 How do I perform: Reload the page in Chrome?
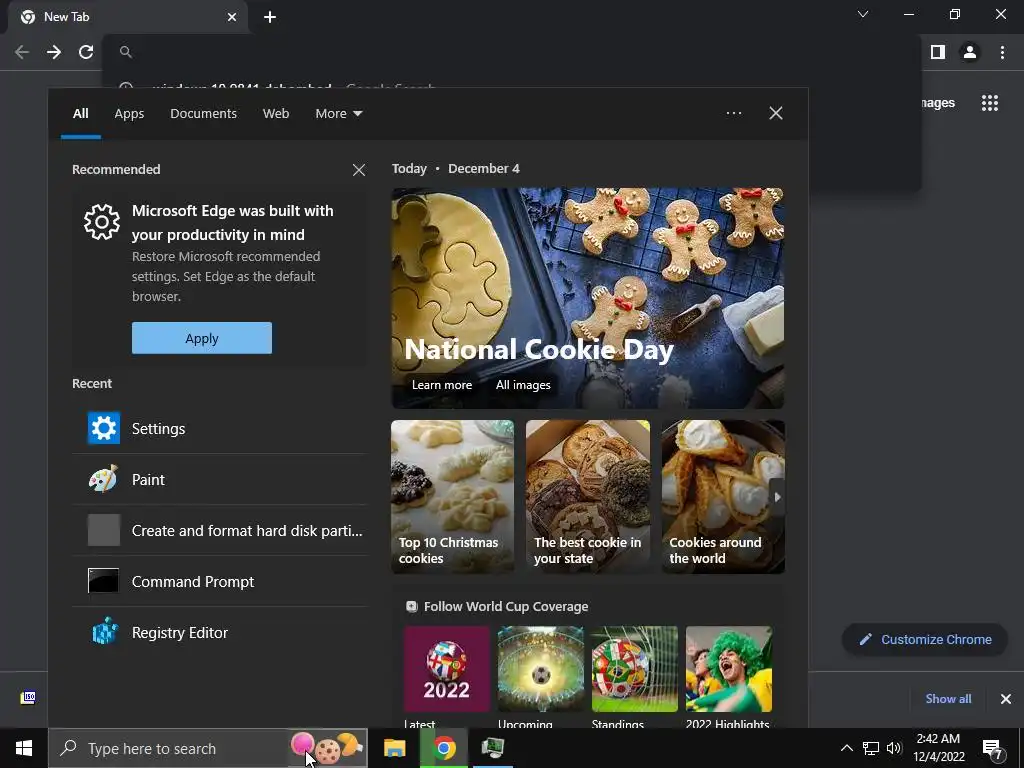tap(86, 52)
